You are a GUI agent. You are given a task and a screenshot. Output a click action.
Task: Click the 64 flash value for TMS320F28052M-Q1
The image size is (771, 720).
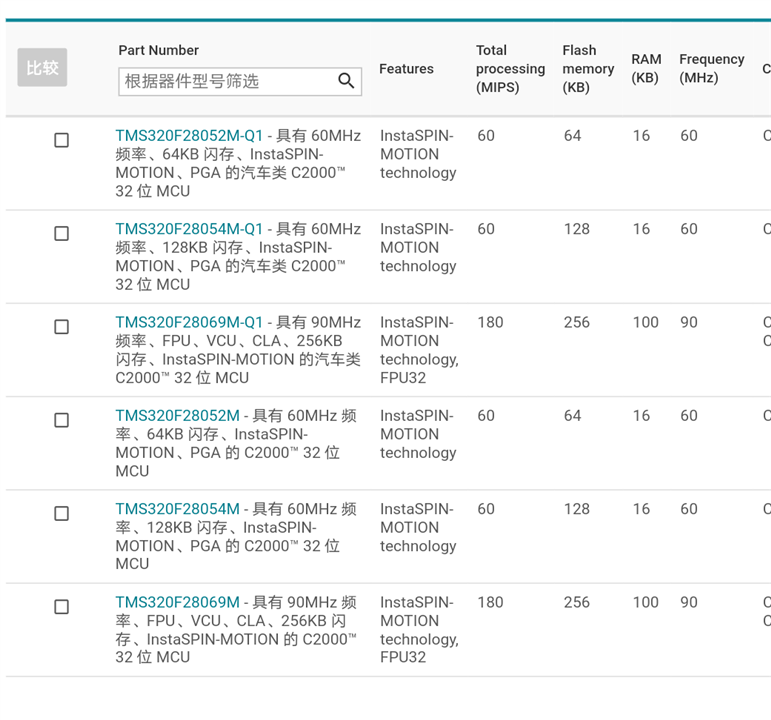572,136
